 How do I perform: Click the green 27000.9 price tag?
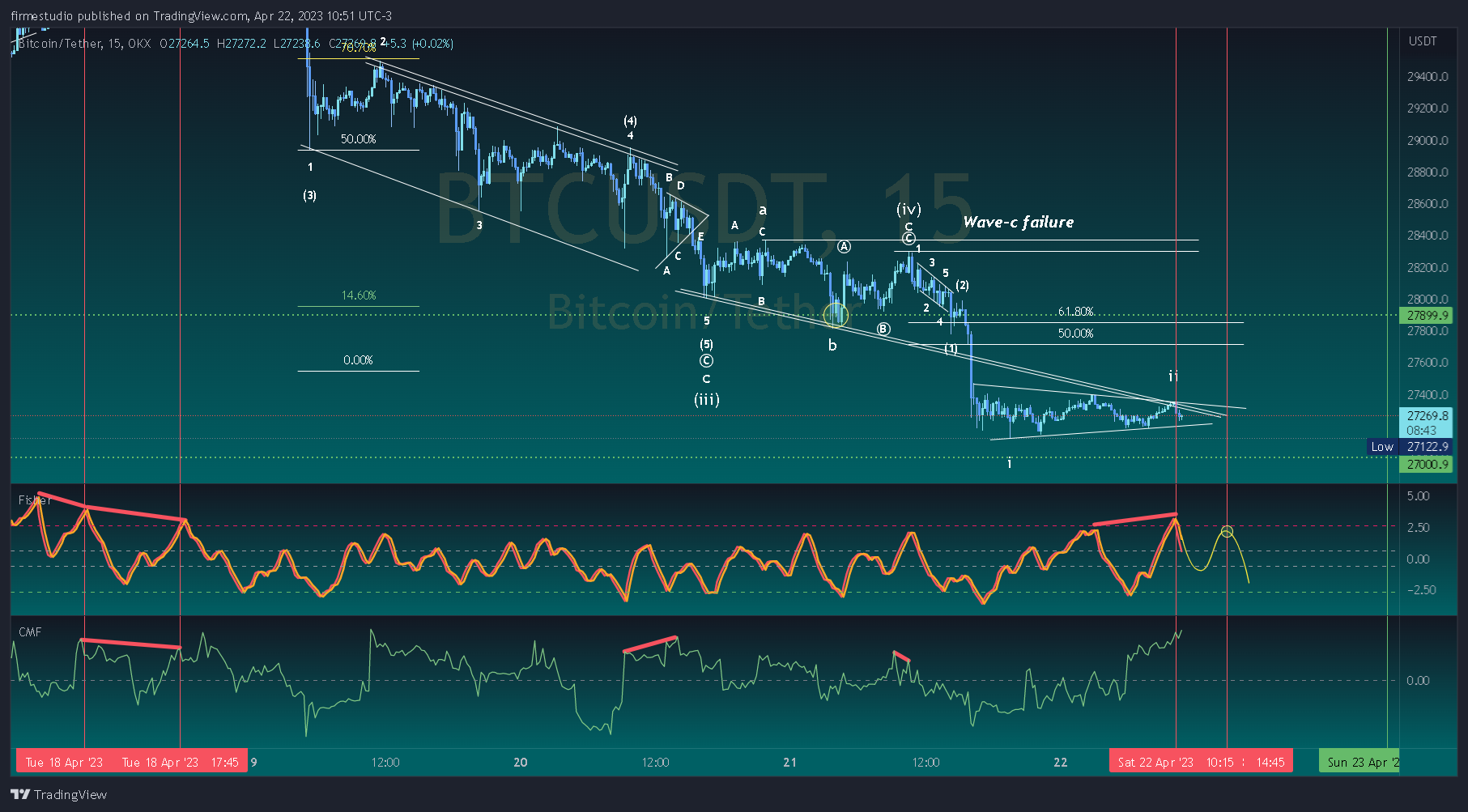coord(1427,465)
